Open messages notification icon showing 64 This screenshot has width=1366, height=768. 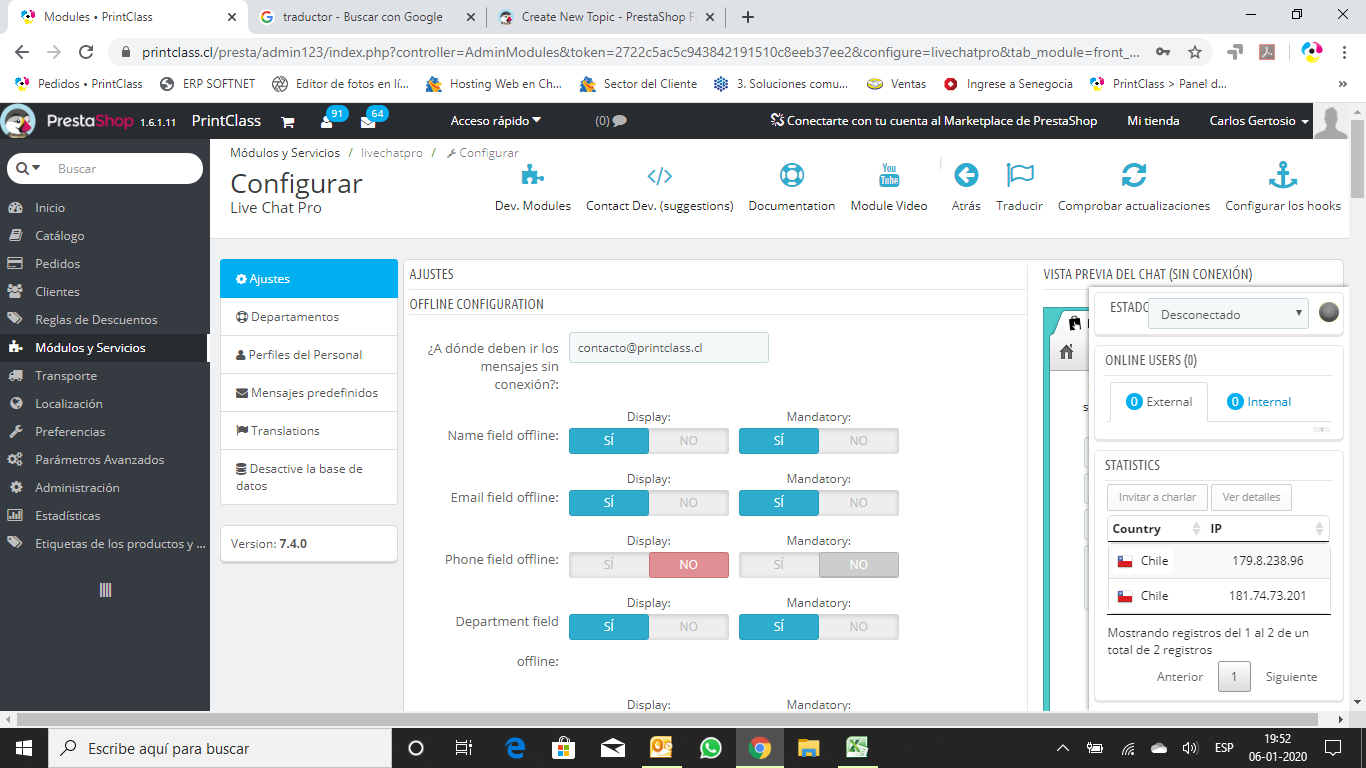click(x=368, y=121)
